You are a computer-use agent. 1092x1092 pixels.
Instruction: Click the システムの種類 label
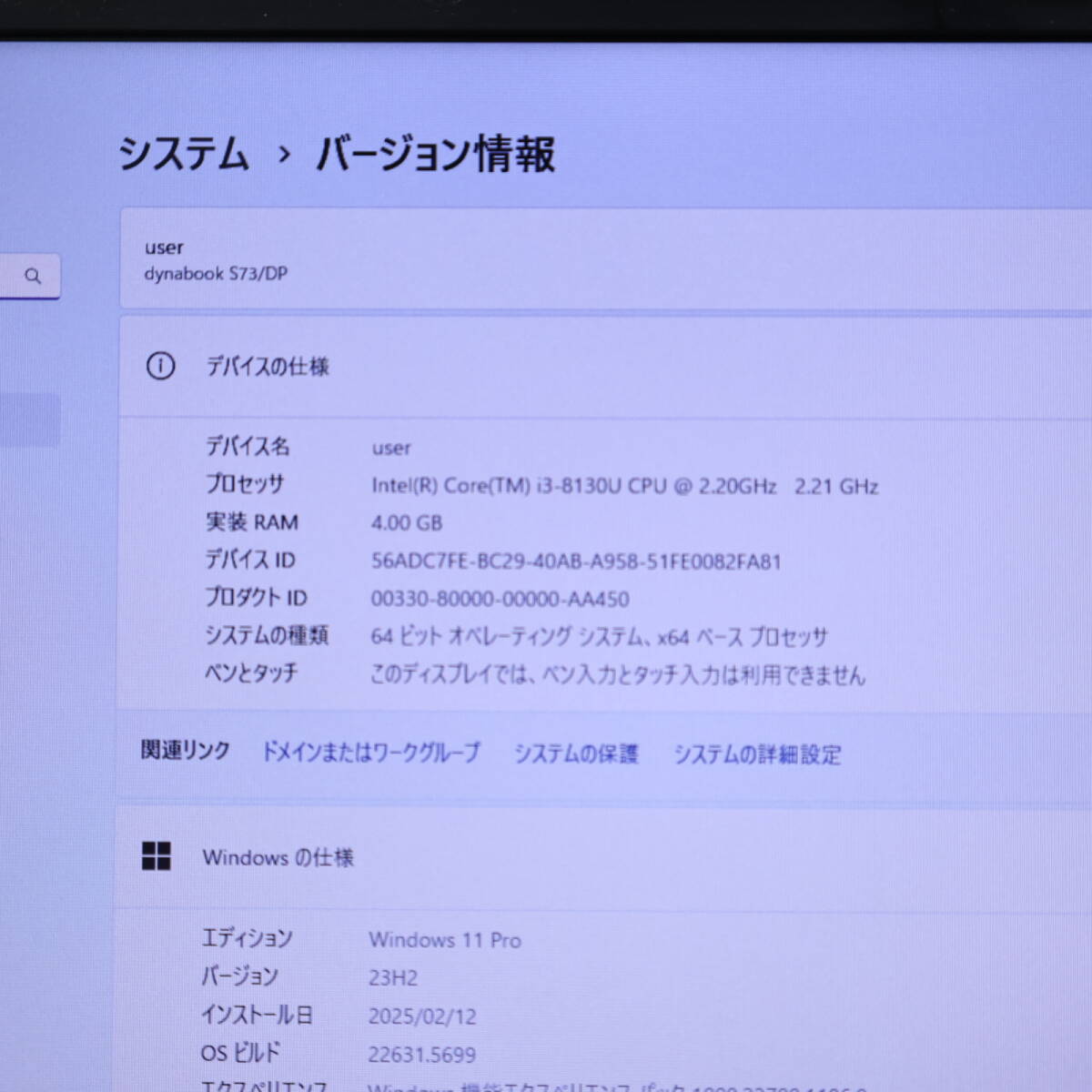(266, 635)
